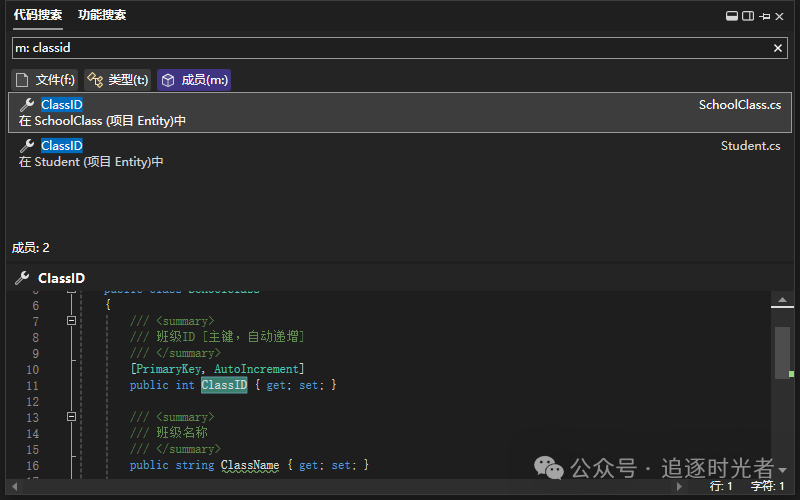The width and height of the screenshot is (800, 500).
Task: Switch preview to side layout icon
Action: (x=748, y=16)
